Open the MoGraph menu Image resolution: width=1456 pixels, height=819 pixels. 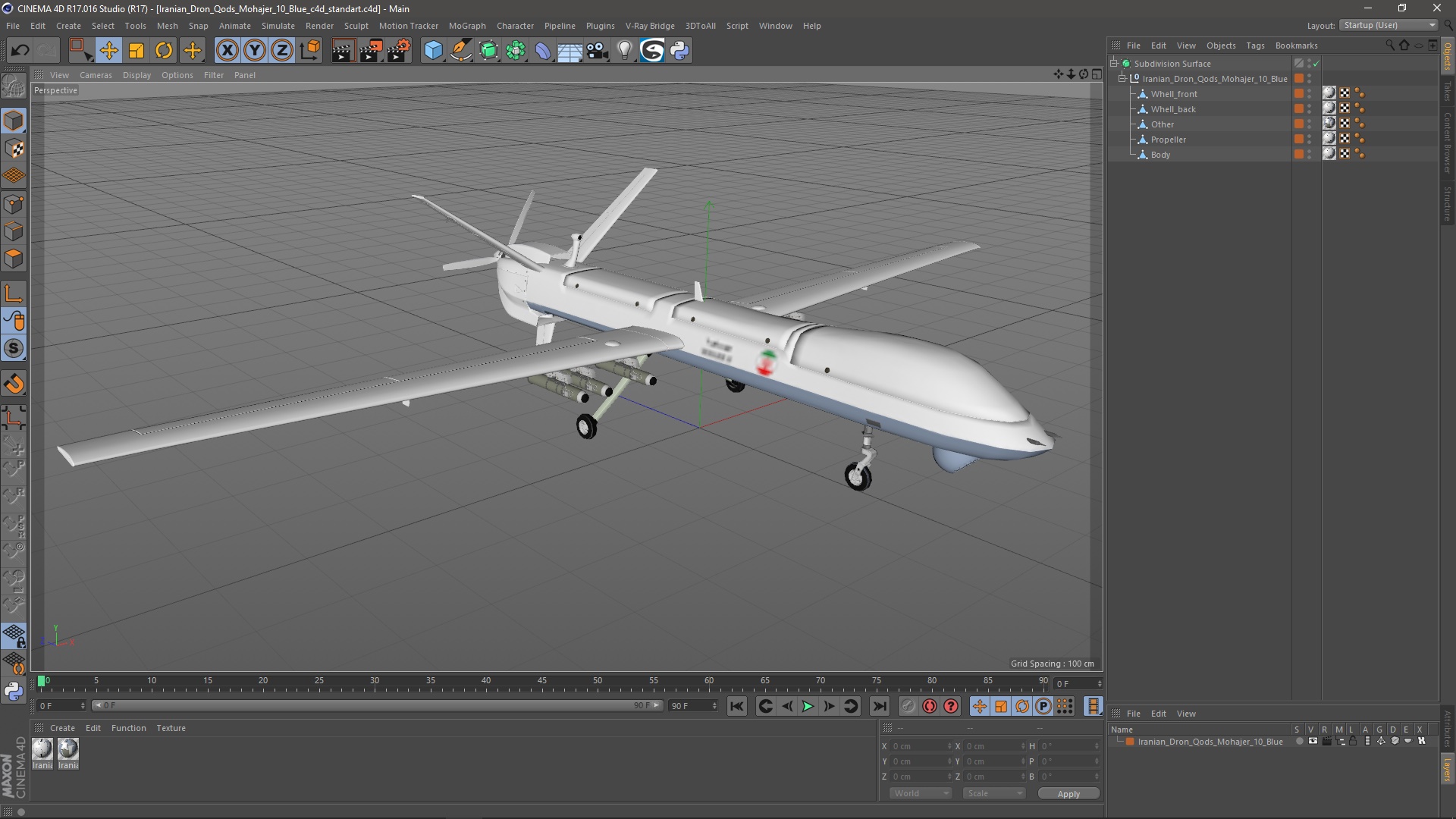click(x=466, y=26)
